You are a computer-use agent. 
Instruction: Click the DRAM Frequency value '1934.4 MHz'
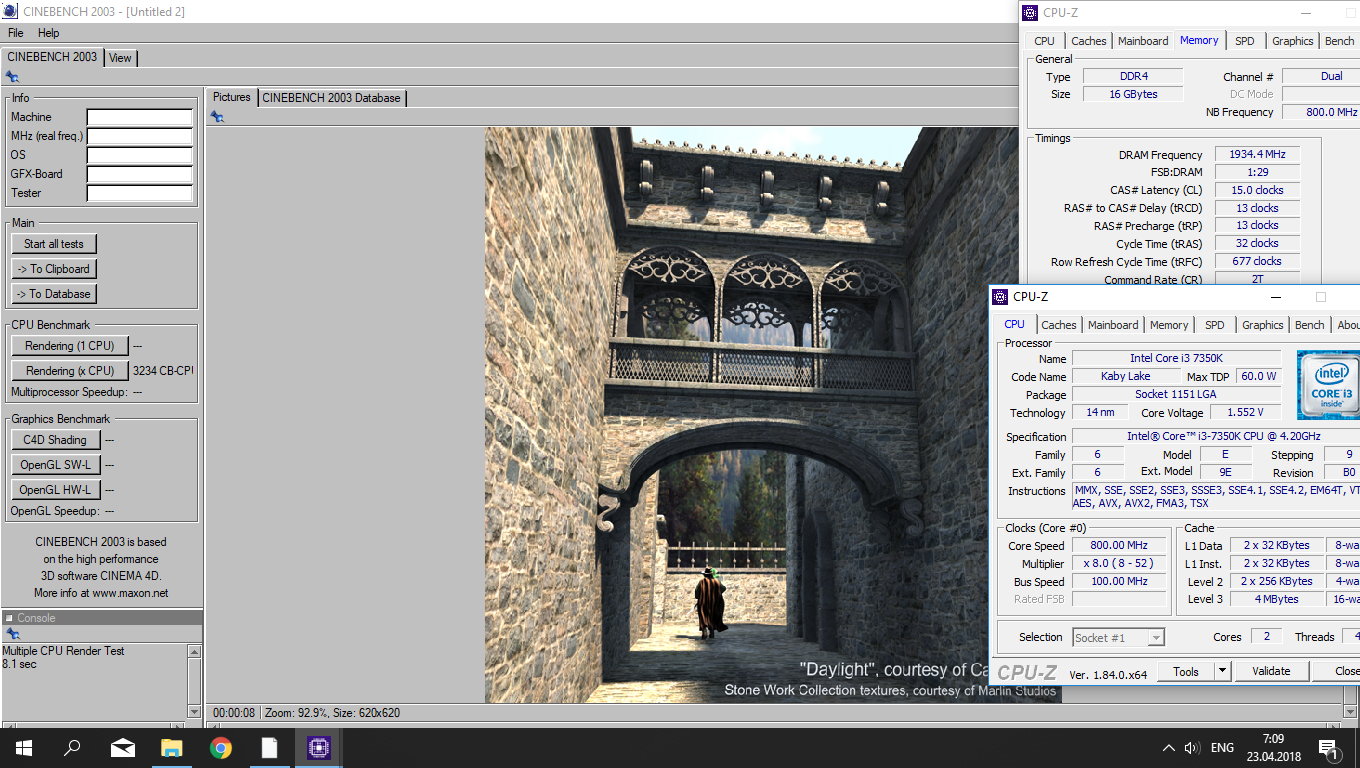(x=1257, y=155)
